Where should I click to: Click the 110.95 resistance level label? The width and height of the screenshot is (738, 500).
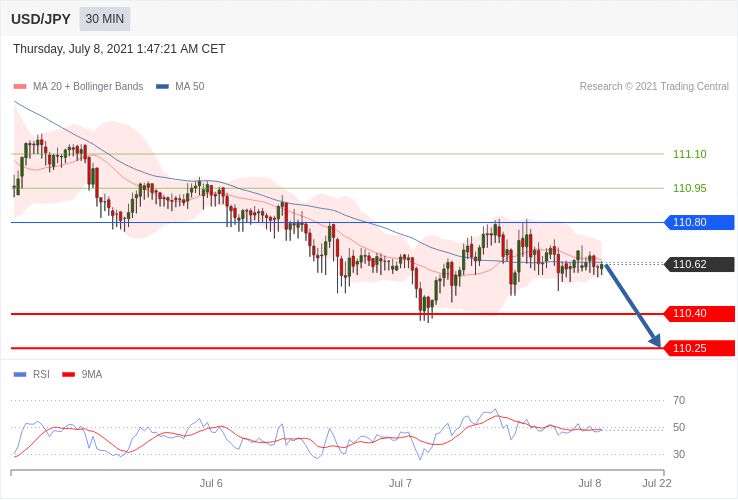click(690, 188)
